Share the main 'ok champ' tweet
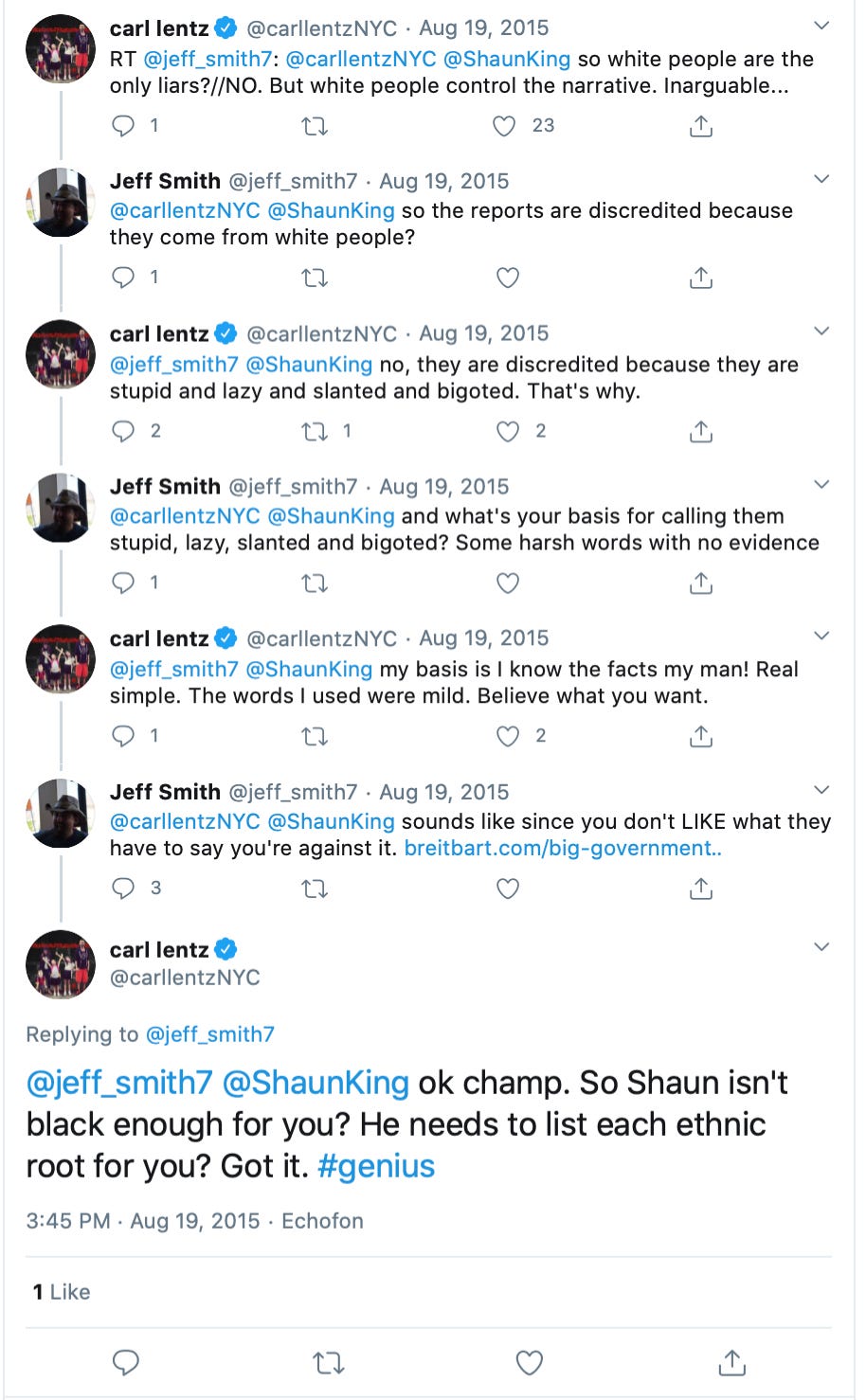Screen dimensions: 866x1400 pyautogui.click(x=731, y=1363)
